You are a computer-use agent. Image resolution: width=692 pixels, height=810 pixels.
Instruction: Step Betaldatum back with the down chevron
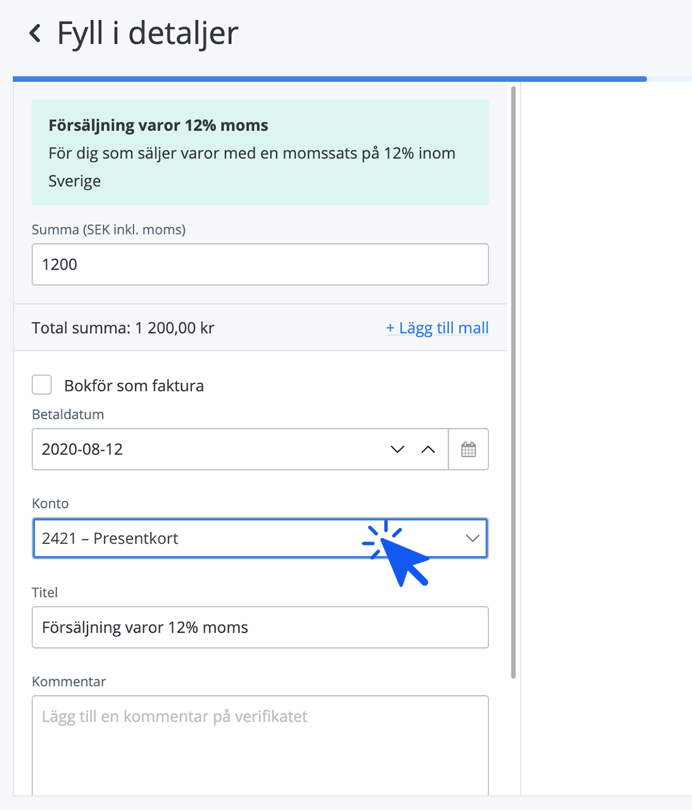pos(397,450)
